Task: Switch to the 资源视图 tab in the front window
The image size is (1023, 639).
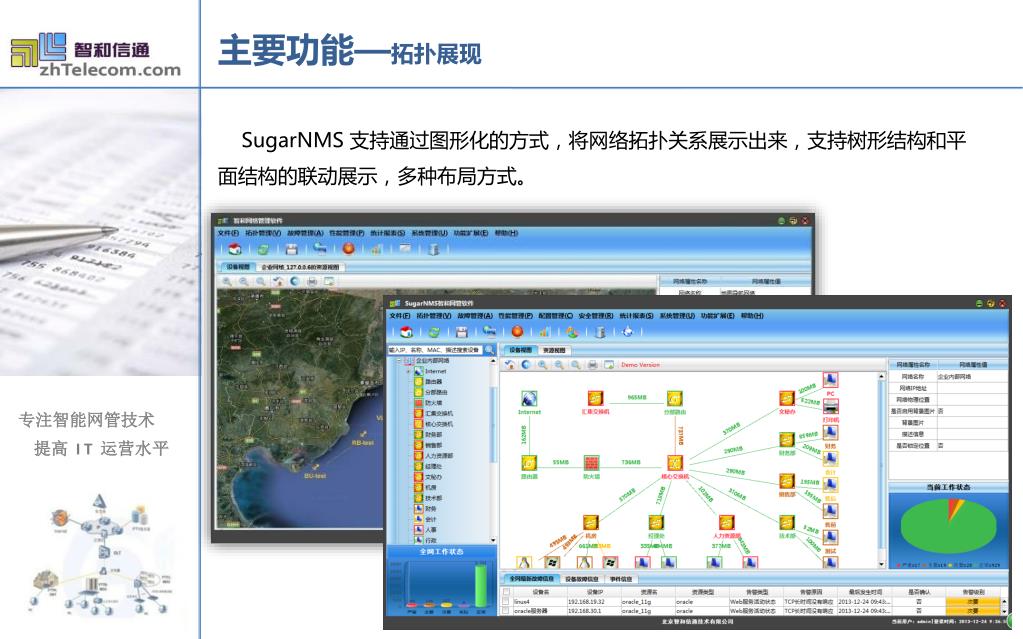Action: pyautogui.click(x=555, y=351)
